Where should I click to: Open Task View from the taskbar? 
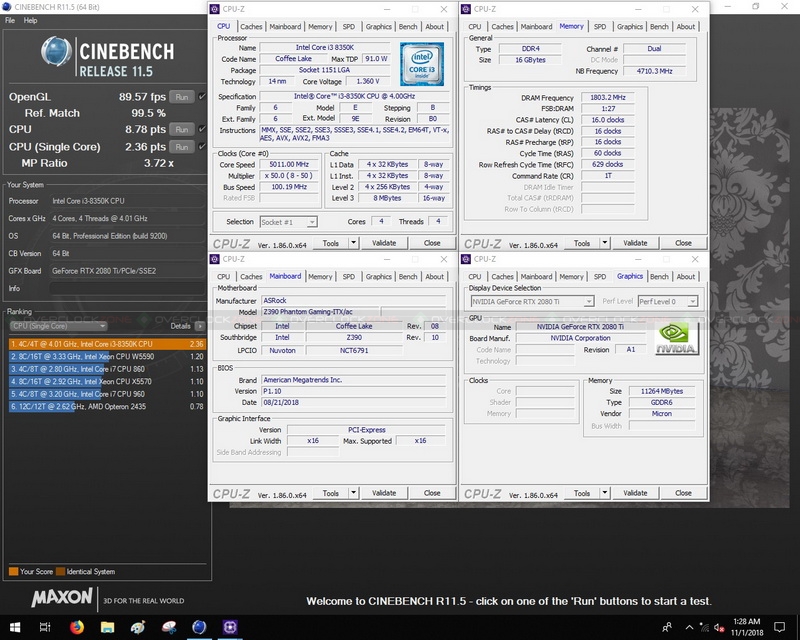point(45,627)
